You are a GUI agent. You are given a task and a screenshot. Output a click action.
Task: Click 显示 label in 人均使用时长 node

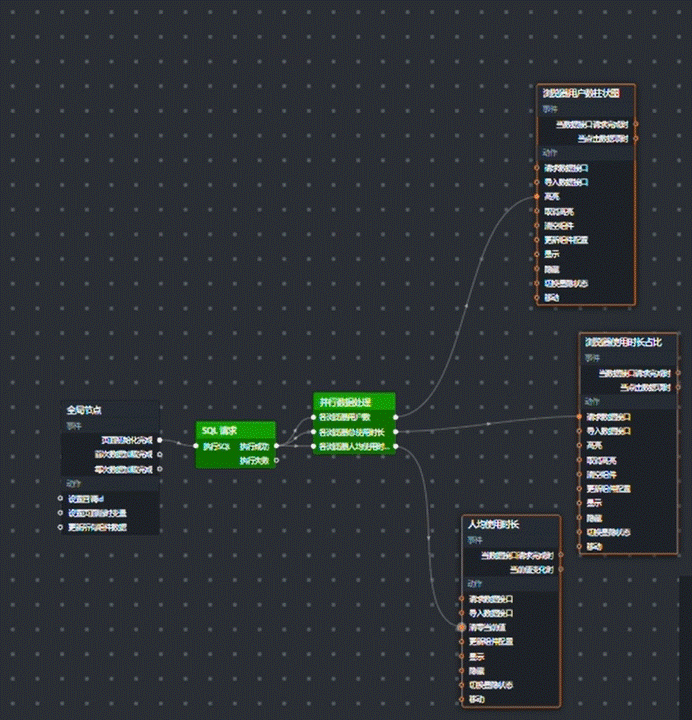click(x=477, y=657)
